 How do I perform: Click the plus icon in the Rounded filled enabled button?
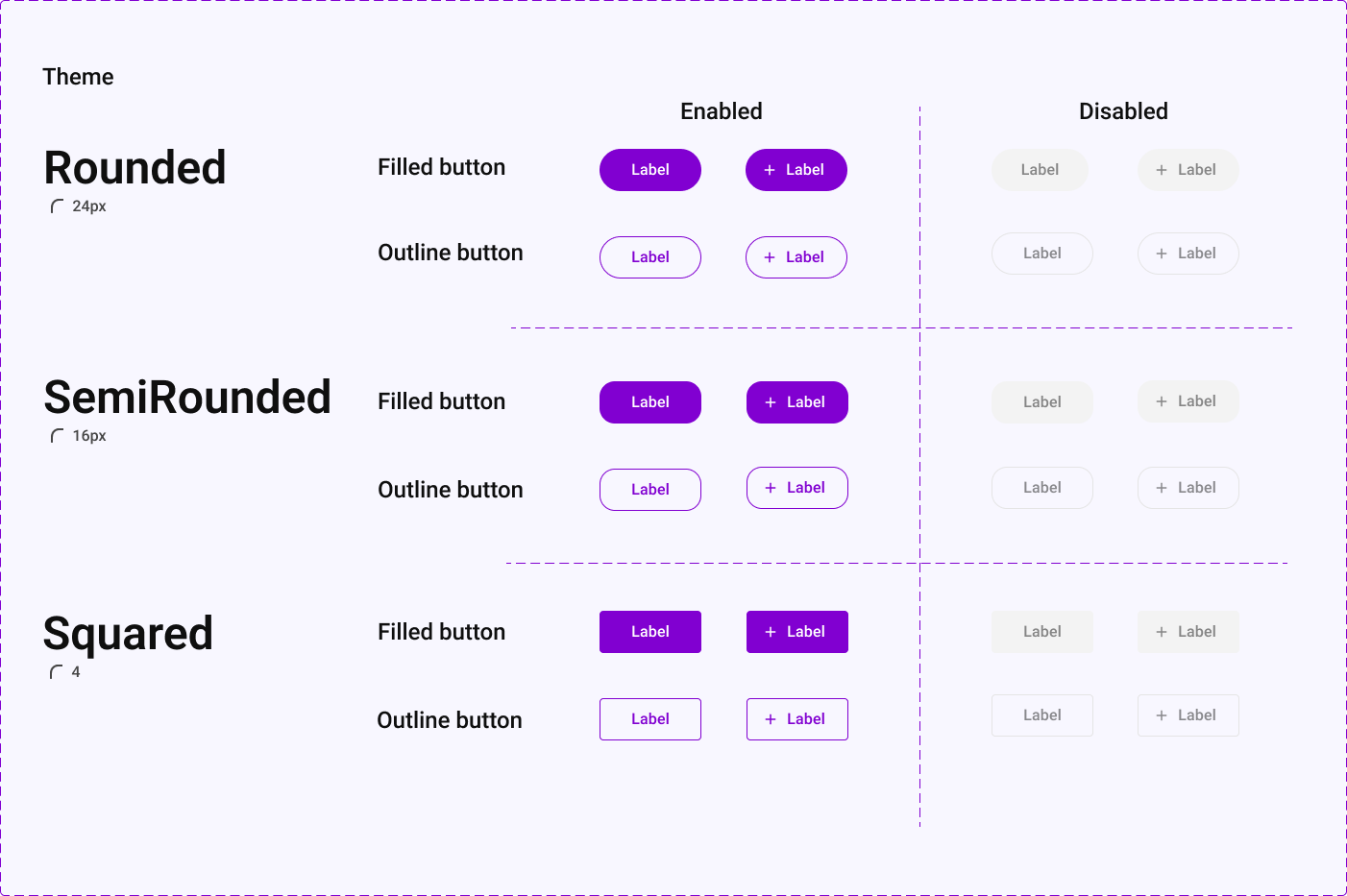[770, 170]
